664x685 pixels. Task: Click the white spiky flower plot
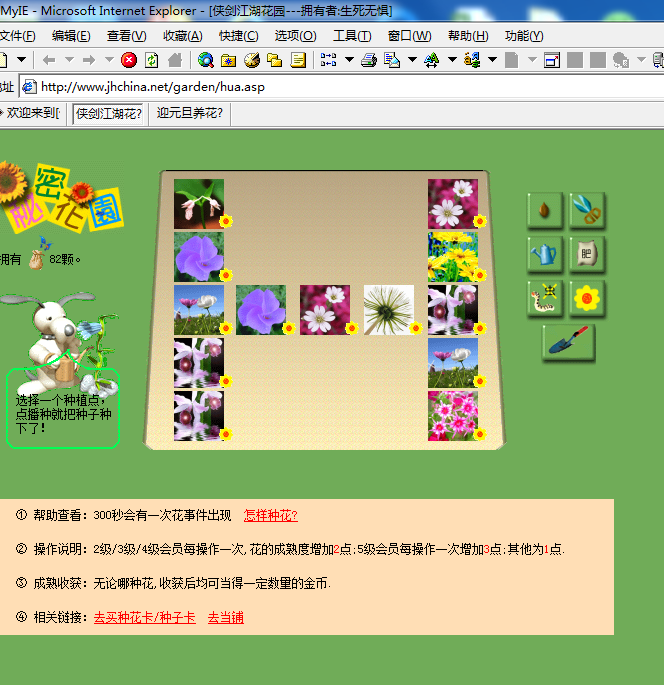pos(389,310)
